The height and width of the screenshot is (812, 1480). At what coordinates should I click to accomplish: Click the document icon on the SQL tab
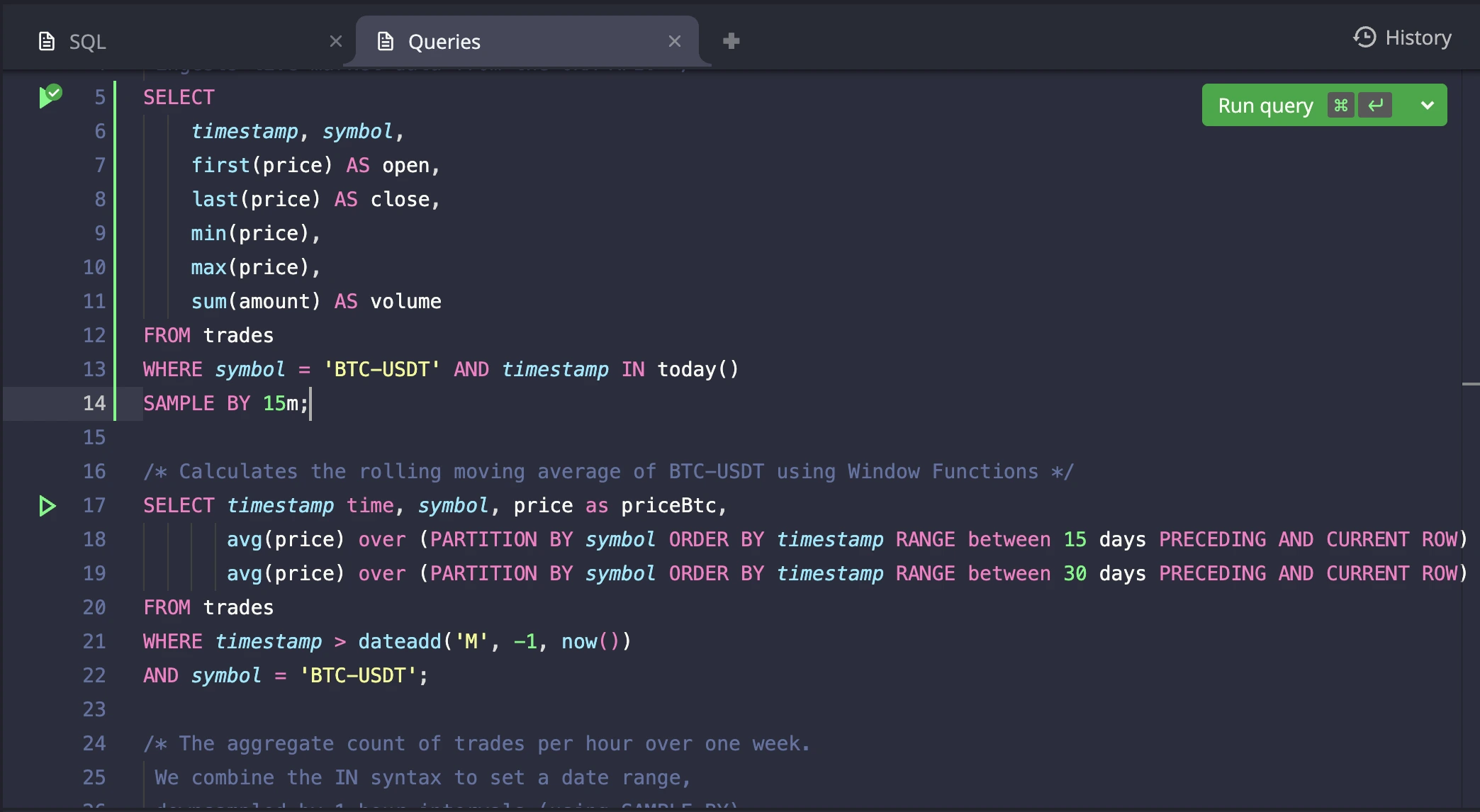(47, 40)
